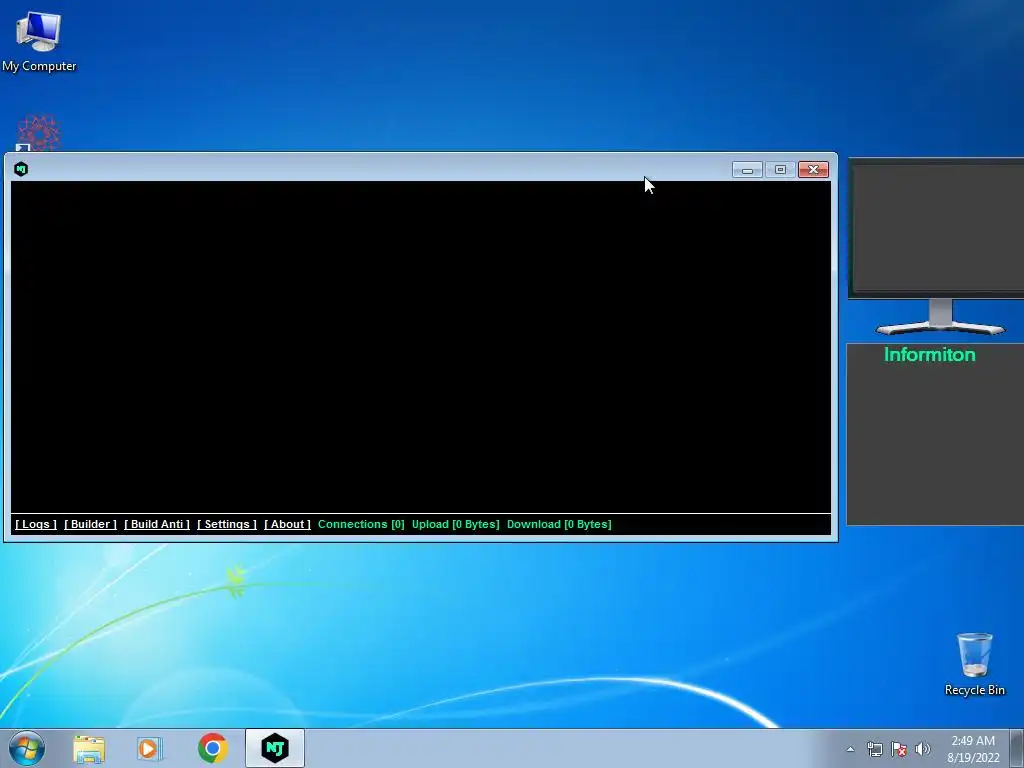Viewport: 1024px width, 768px height.
Task: Click the NJ app taskbar button
Action: coord(275,748)
